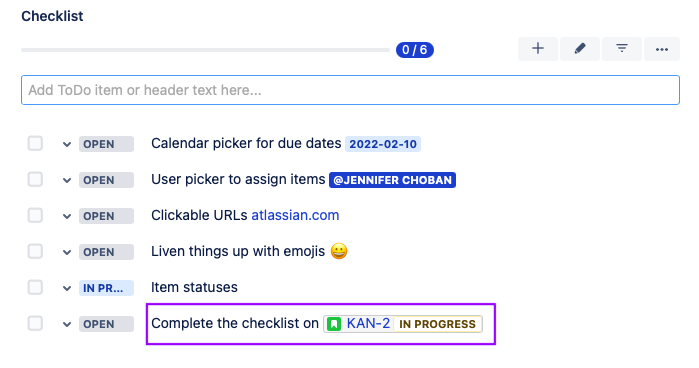Image resolution: width=699 pixels, height=368 pixels.
Task: Open chevron beside Complete the checklist item
Action: click(67, 324)
